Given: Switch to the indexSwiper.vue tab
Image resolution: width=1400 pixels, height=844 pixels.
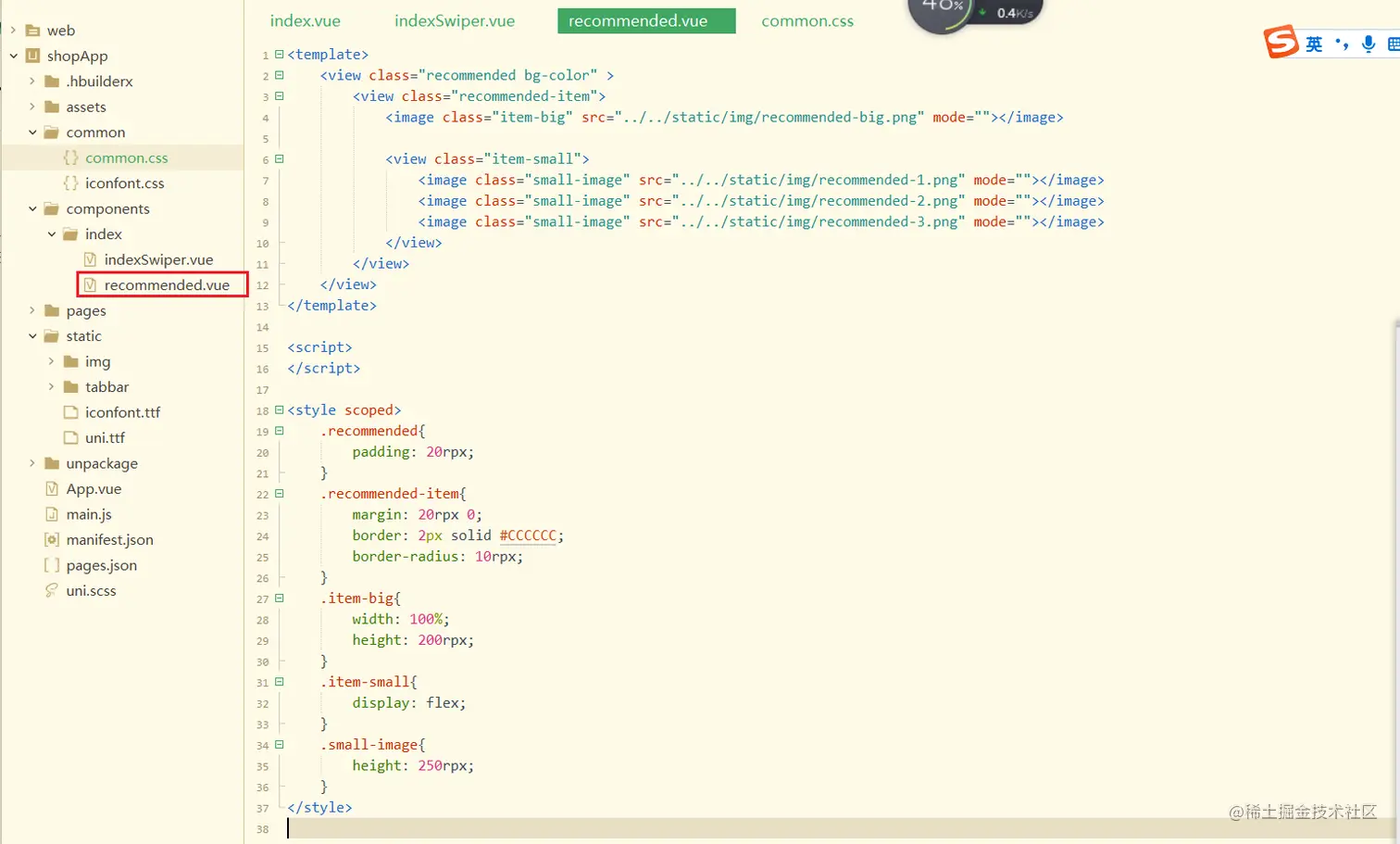Looking at the screenshot, I should pos(455,21).
